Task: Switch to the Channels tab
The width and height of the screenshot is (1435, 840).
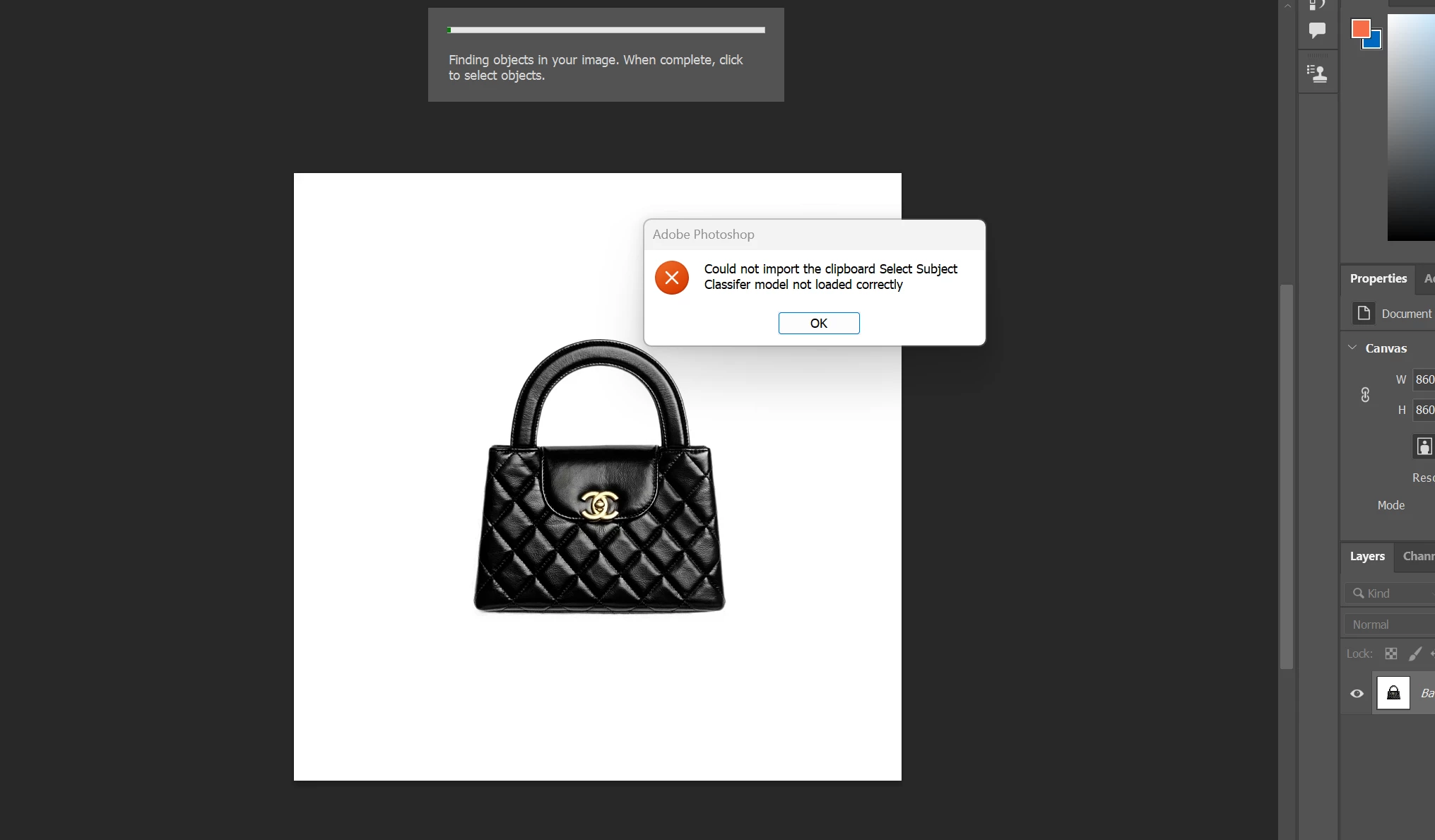Action: tap(1419, 556)
